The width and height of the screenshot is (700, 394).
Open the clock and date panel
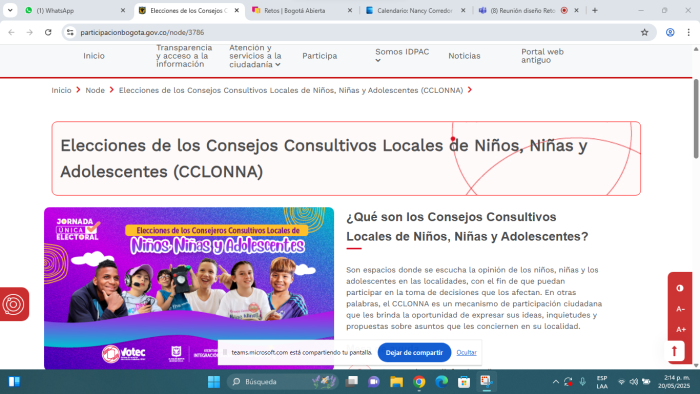pos(674,382)
